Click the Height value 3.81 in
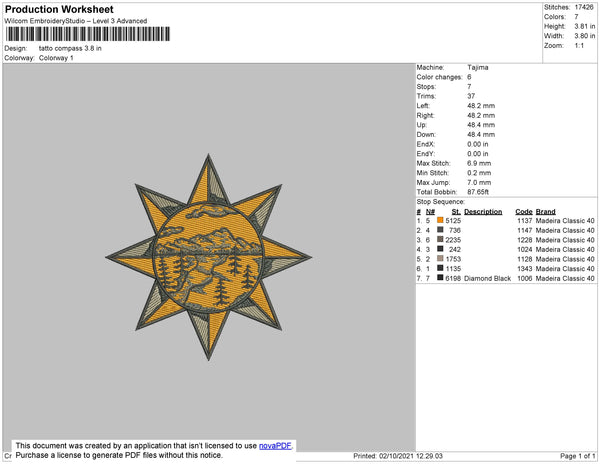600x464 pixels. click(585, 26)
